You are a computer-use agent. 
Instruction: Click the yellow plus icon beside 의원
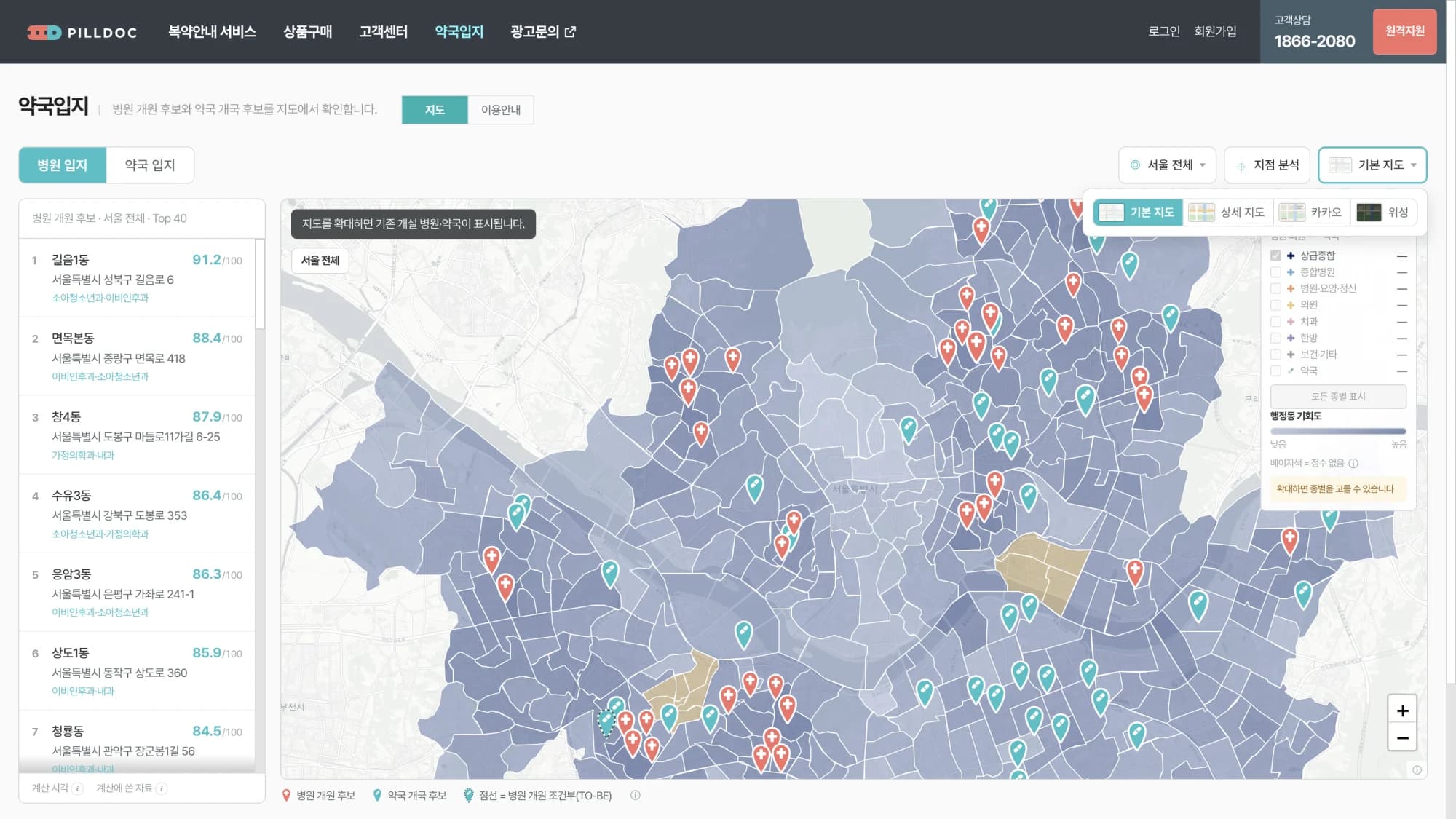(1291, 305)
